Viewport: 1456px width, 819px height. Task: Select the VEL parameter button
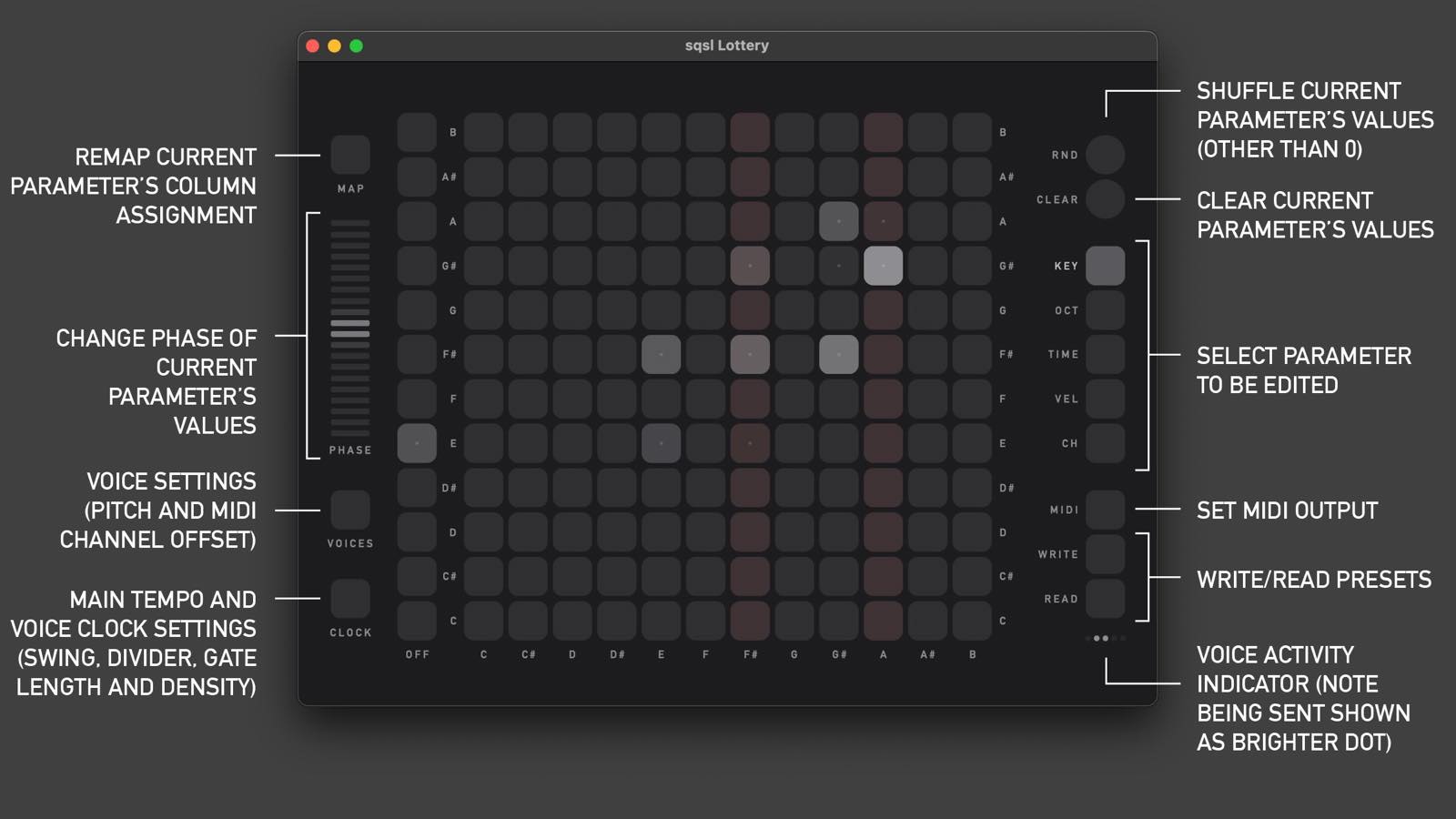1106,399
